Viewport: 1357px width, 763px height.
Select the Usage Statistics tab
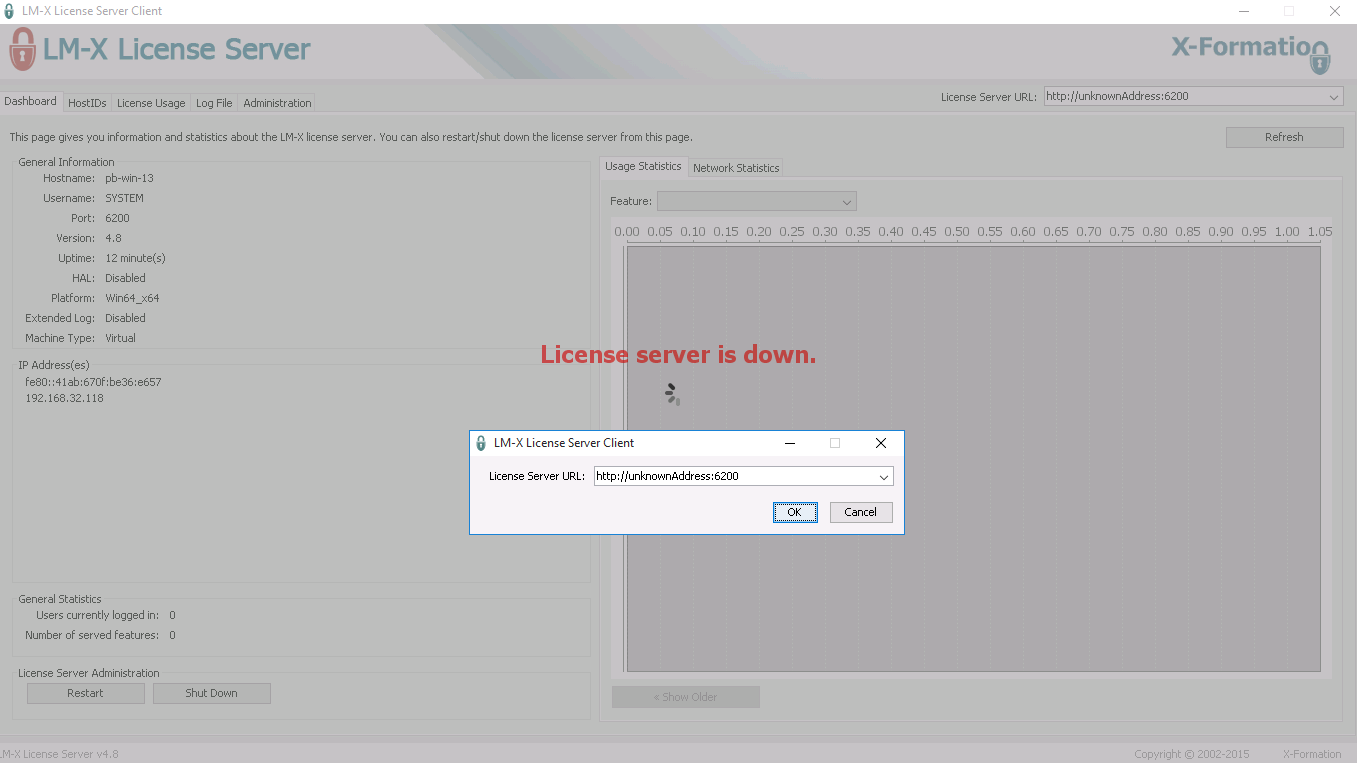click(x=643, y=166)
